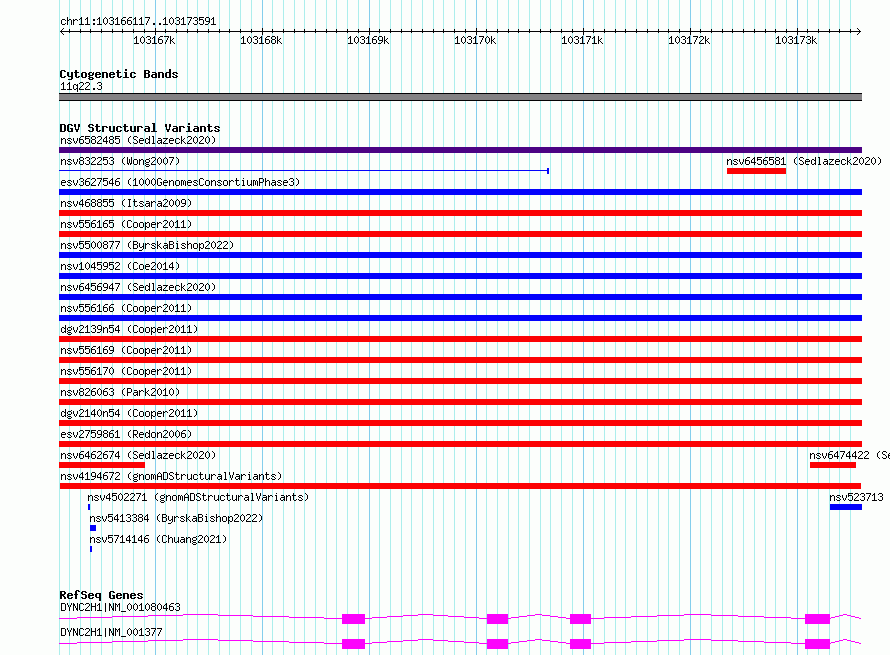Click the thin blue nsv832253 variant line
The height and width of the screenshot is (655, 890).
pos(304,170)
